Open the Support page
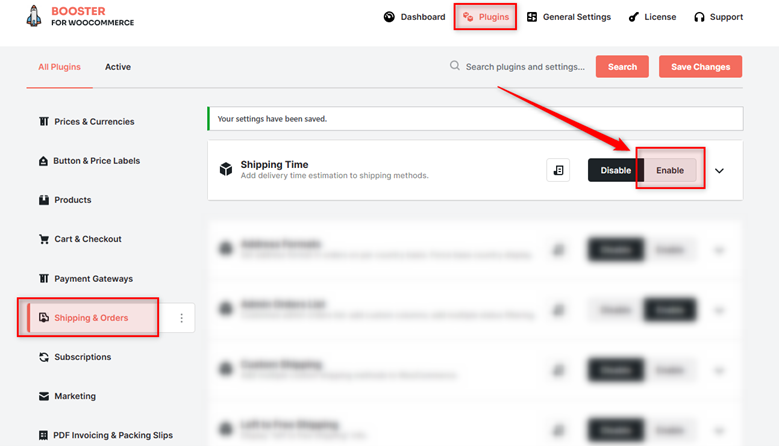The width and height of the screenshot is (779, 446). pyautogui.click(x=718, y=17)
